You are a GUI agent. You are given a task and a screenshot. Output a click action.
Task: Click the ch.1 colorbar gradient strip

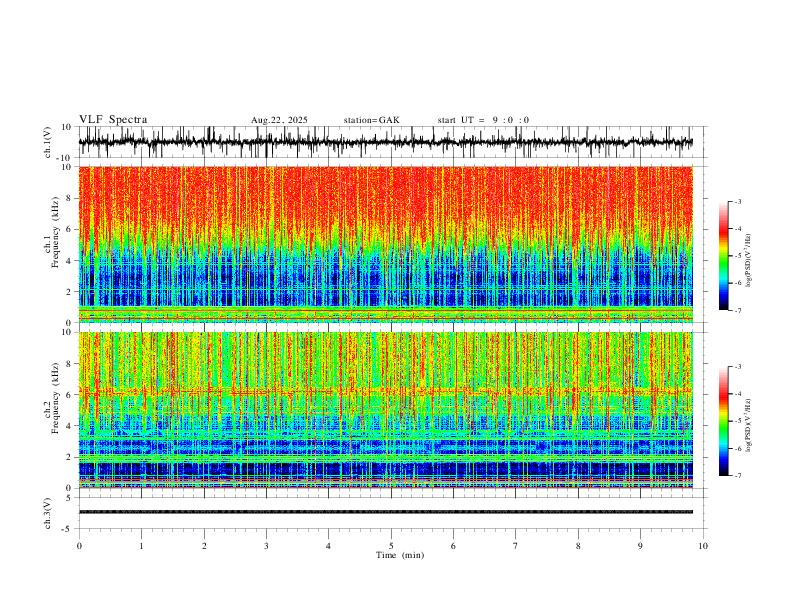point(724,256)
